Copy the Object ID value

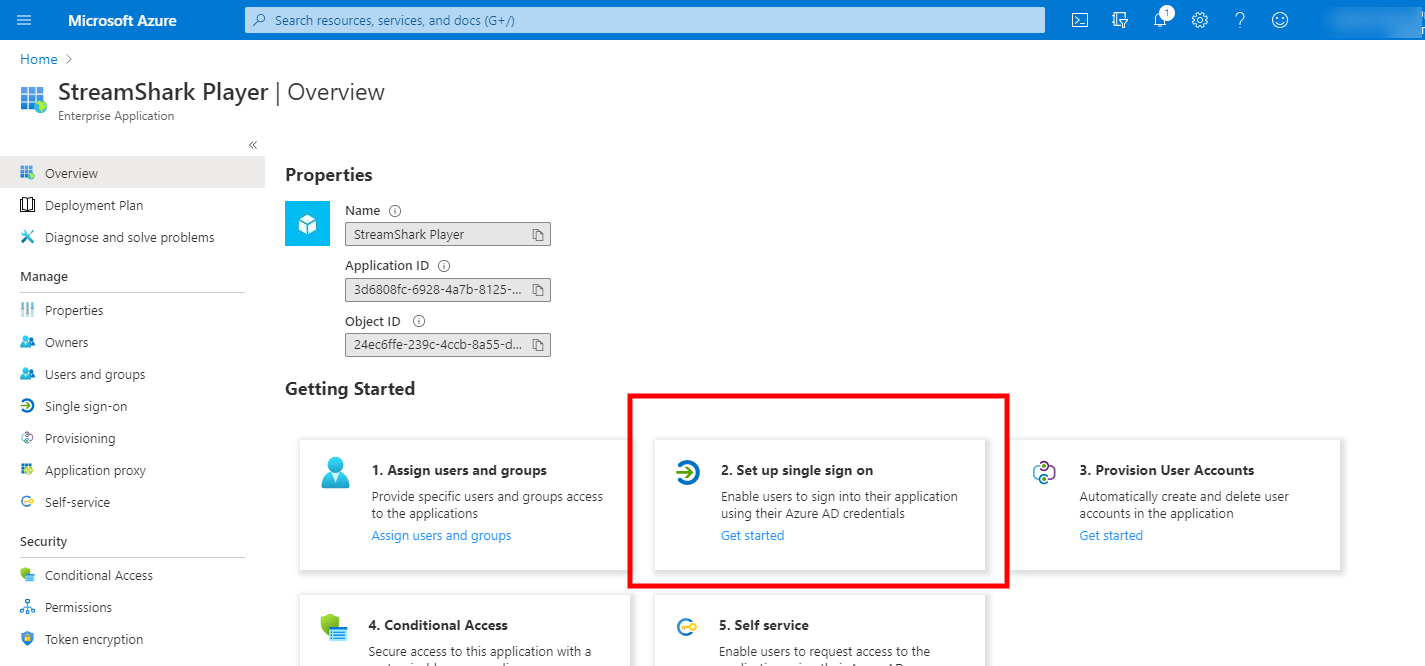pos(538,345)
